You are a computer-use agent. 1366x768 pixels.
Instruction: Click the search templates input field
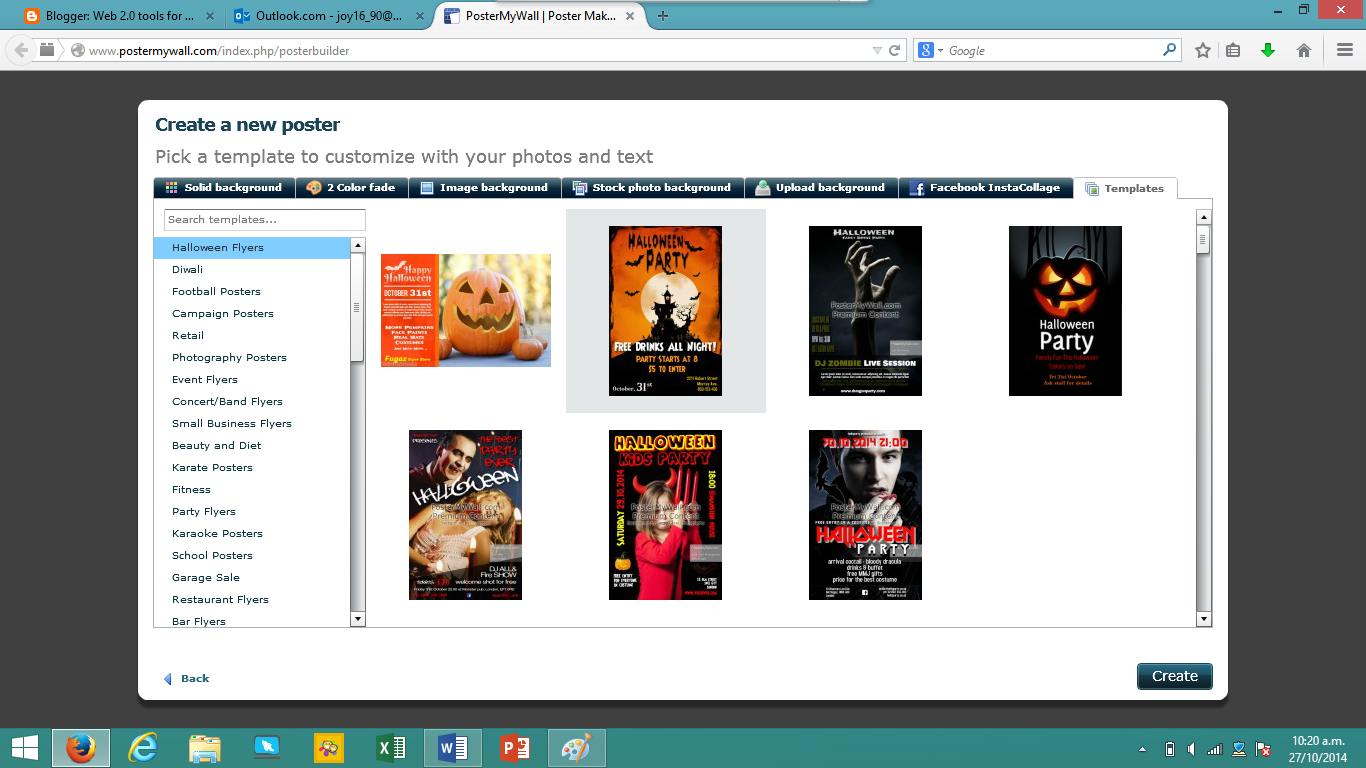264,219
